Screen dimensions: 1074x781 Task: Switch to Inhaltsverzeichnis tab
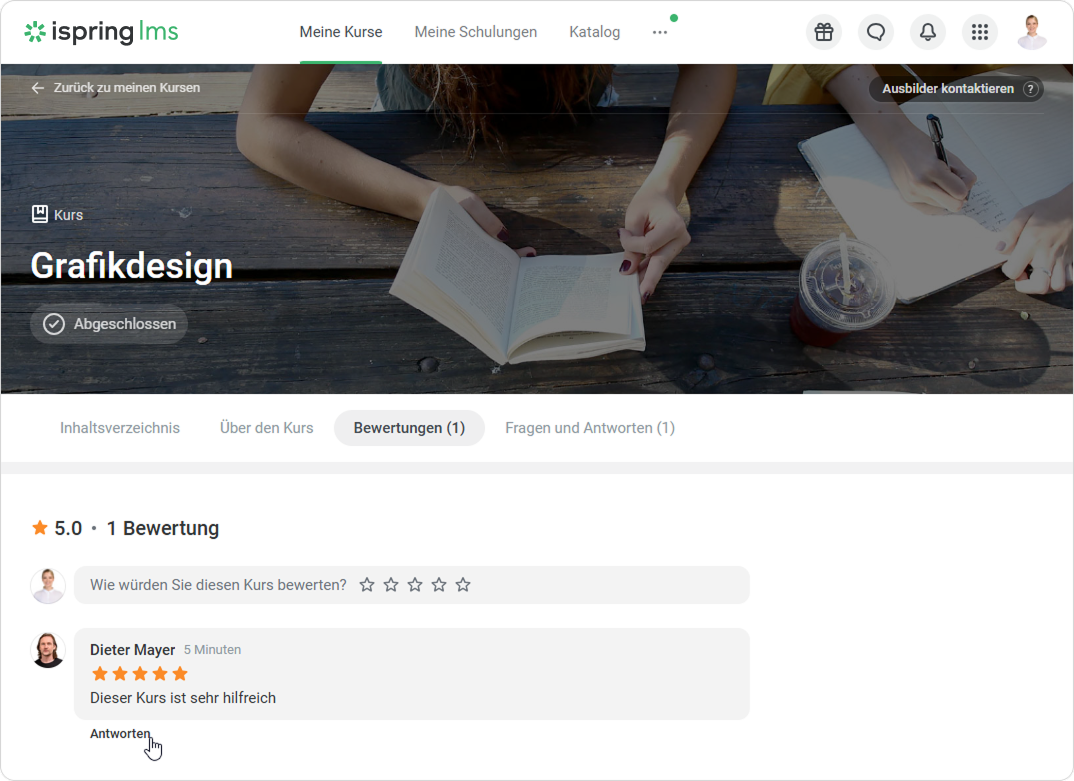[120, 428]
